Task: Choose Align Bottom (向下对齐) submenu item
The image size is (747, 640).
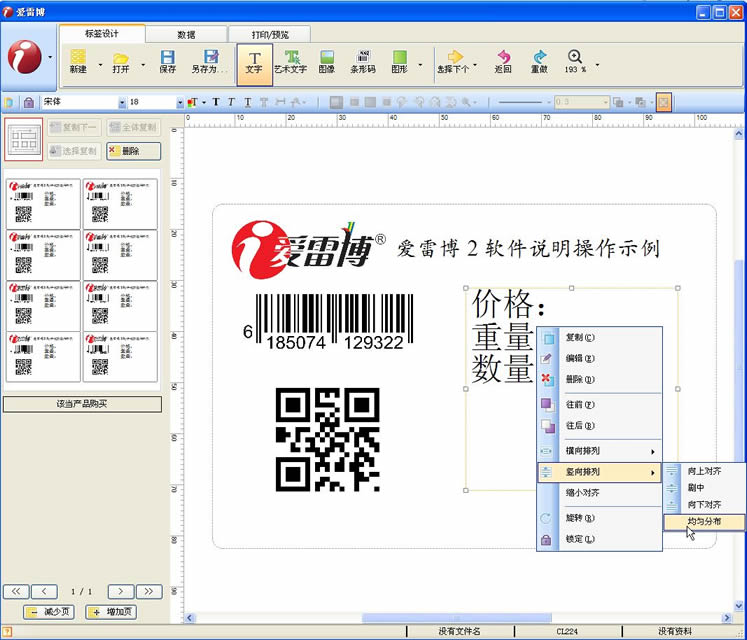Action: point(704,505)
